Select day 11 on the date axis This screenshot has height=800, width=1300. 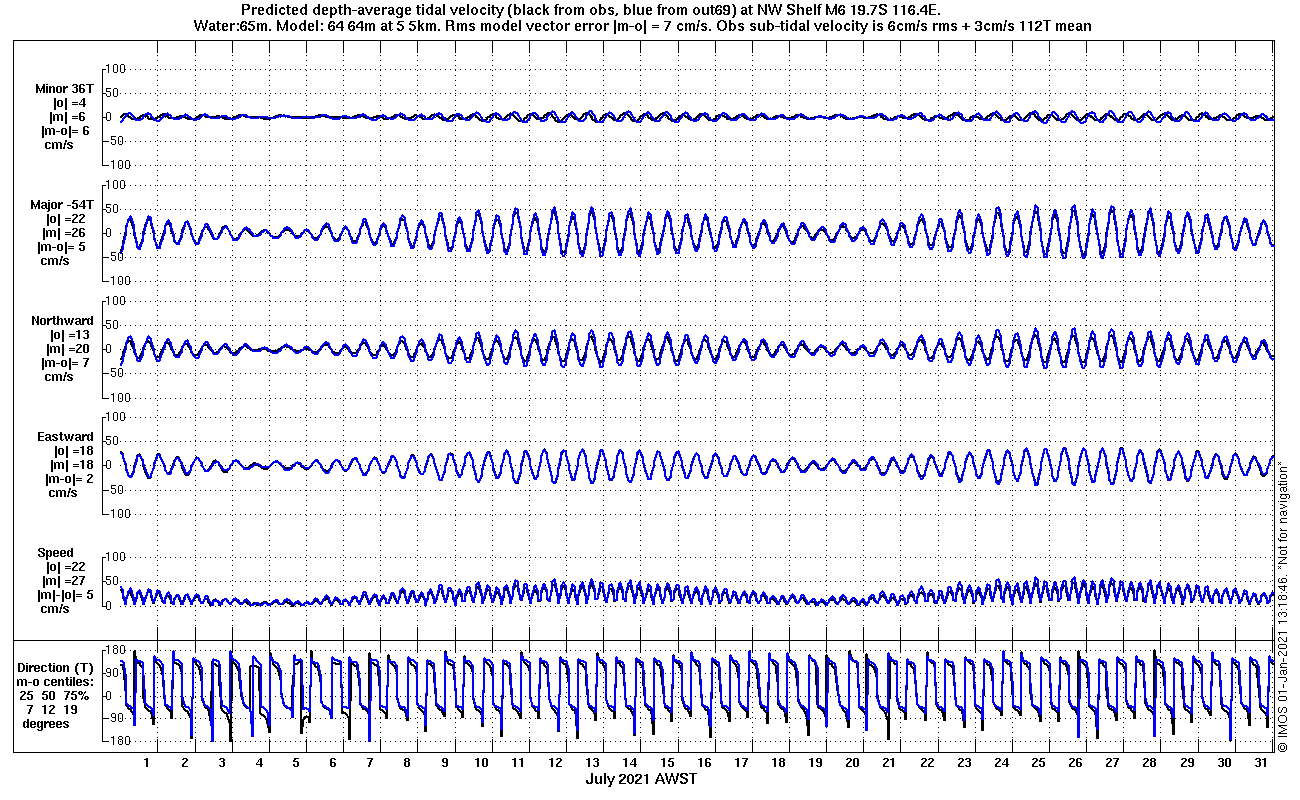pos(518,763)
